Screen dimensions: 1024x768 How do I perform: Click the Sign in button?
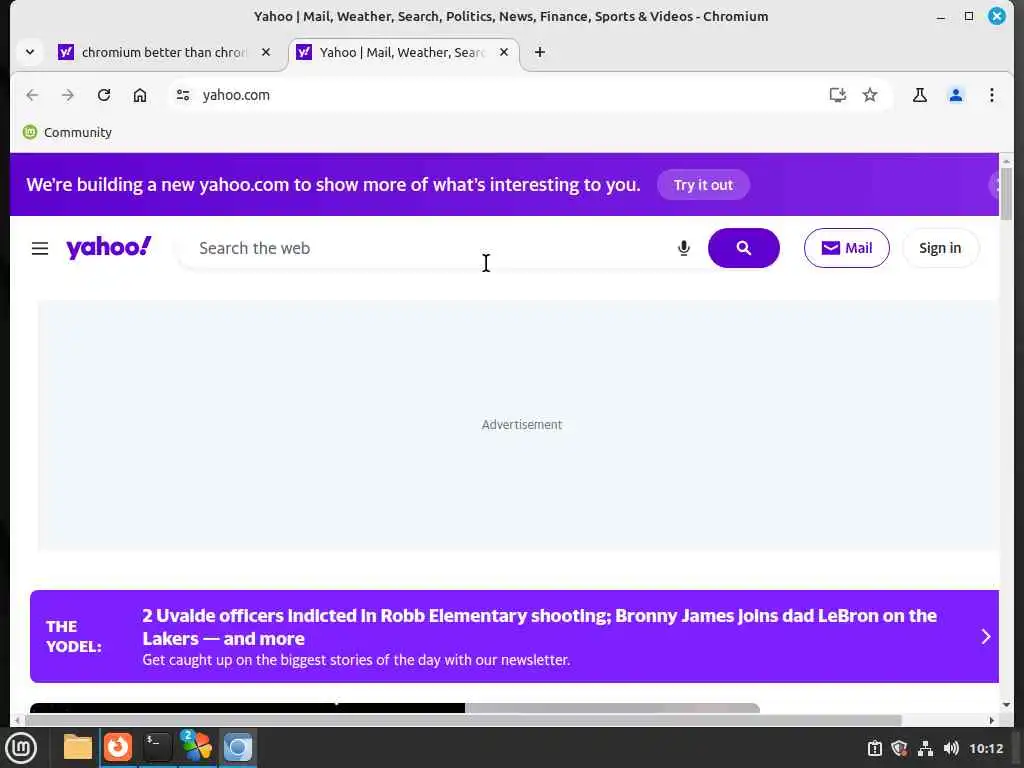[x=940, y=248]
